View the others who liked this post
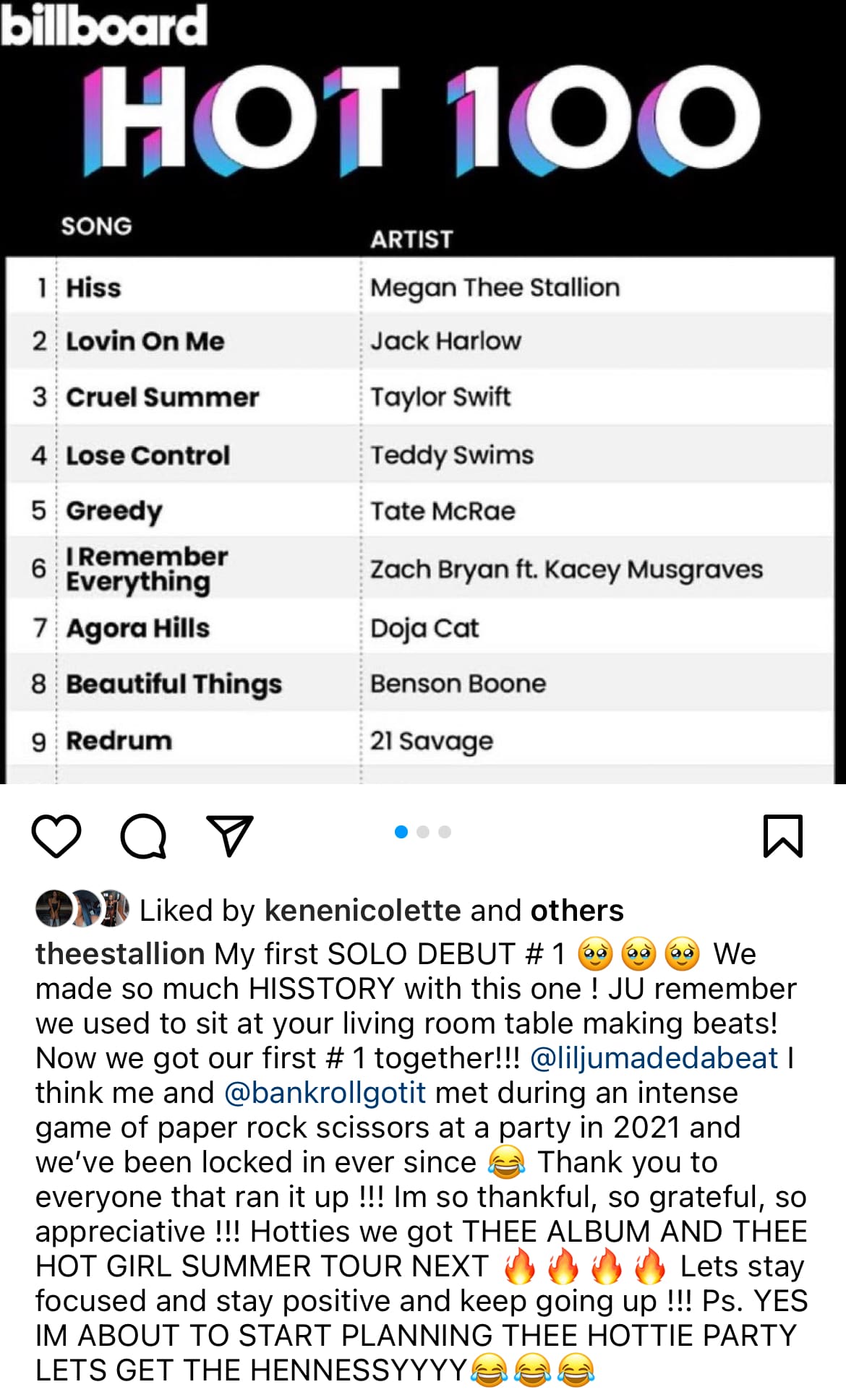 [577, 910]
